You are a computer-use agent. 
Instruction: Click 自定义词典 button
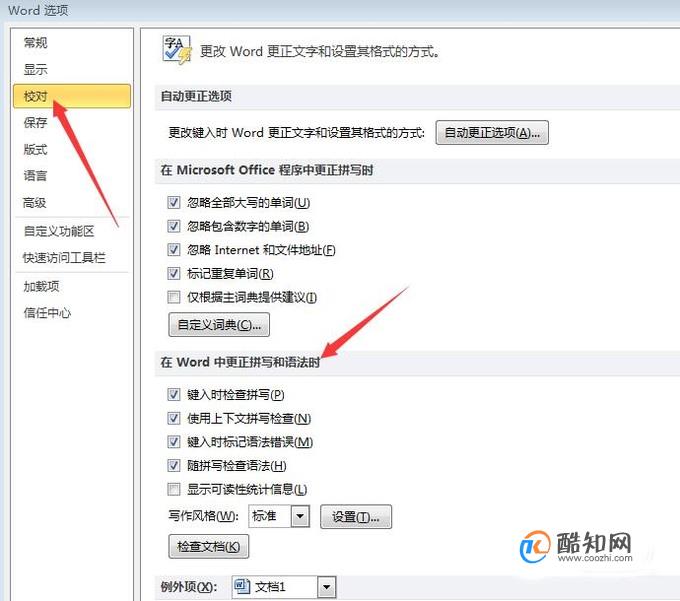coord(219,324)
